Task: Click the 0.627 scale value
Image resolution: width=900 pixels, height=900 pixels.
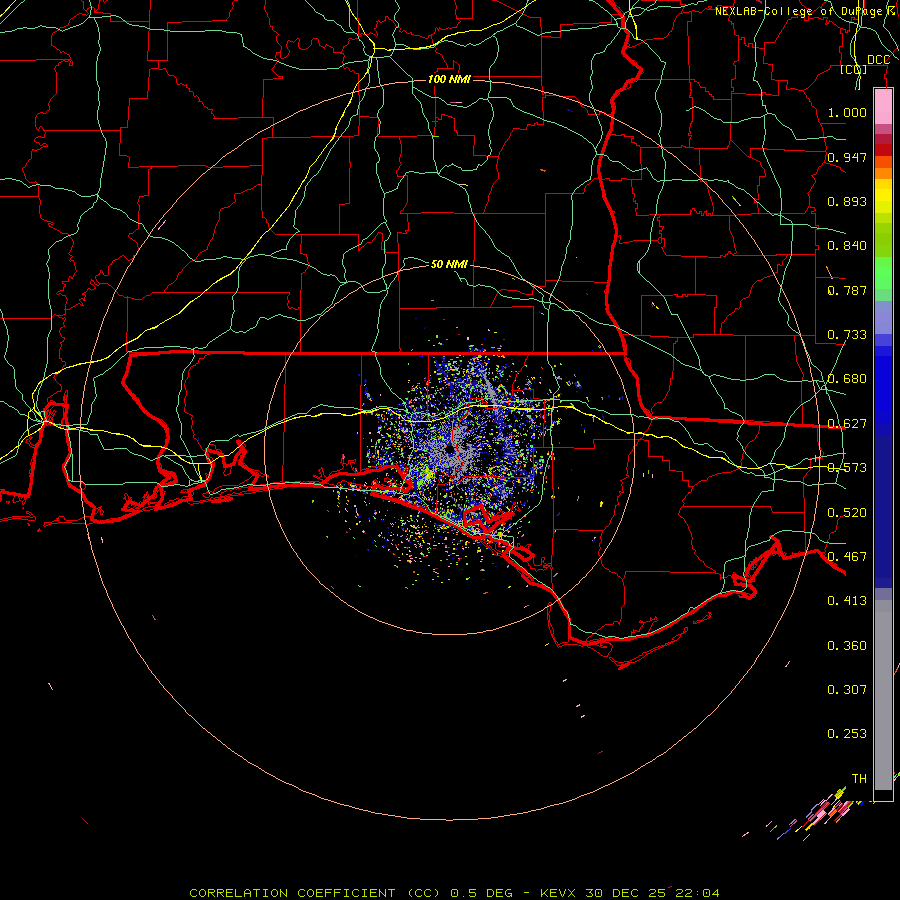Action: [x=847, y=424]
